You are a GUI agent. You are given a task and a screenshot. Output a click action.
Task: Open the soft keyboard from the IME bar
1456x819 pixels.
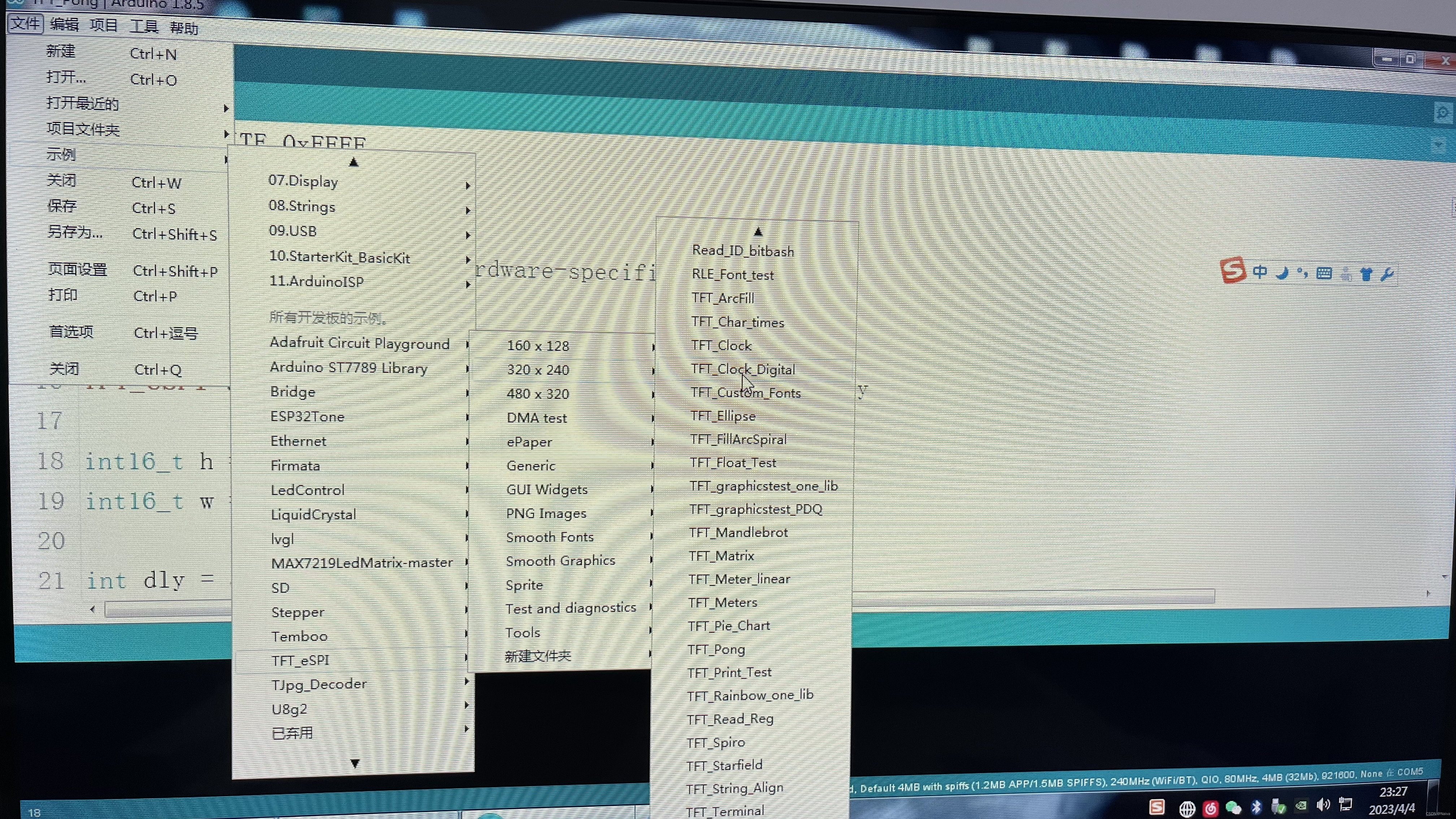pyautogui.click(x=1324, y=274)
